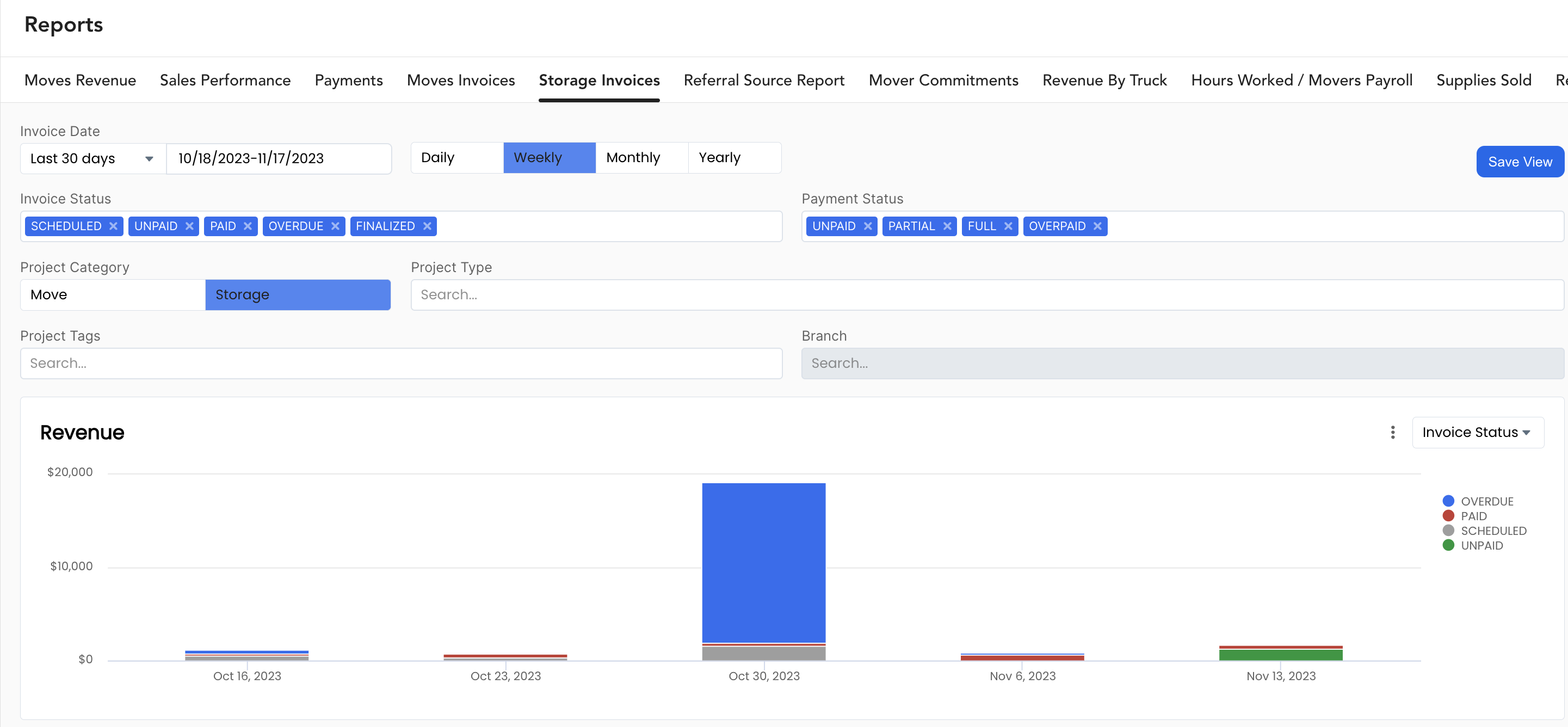Toggle UNPAID series in chart legend

coord(1472,546)
